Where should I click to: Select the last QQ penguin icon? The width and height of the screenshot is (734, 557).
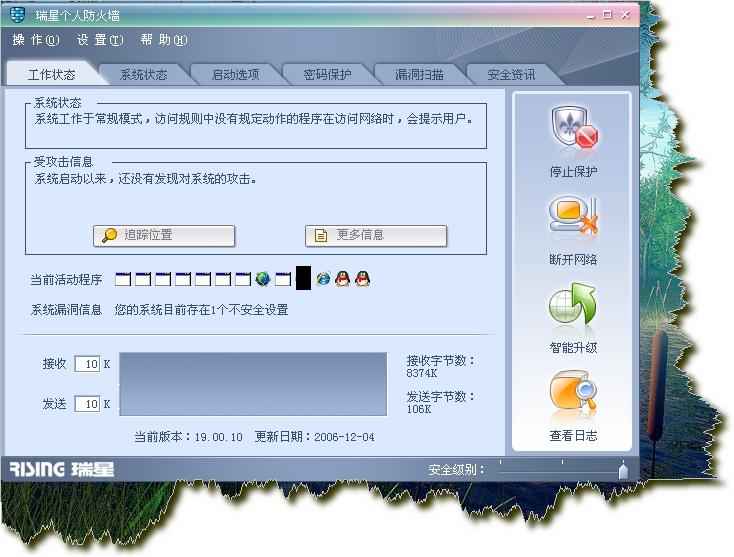coord(363,279)
